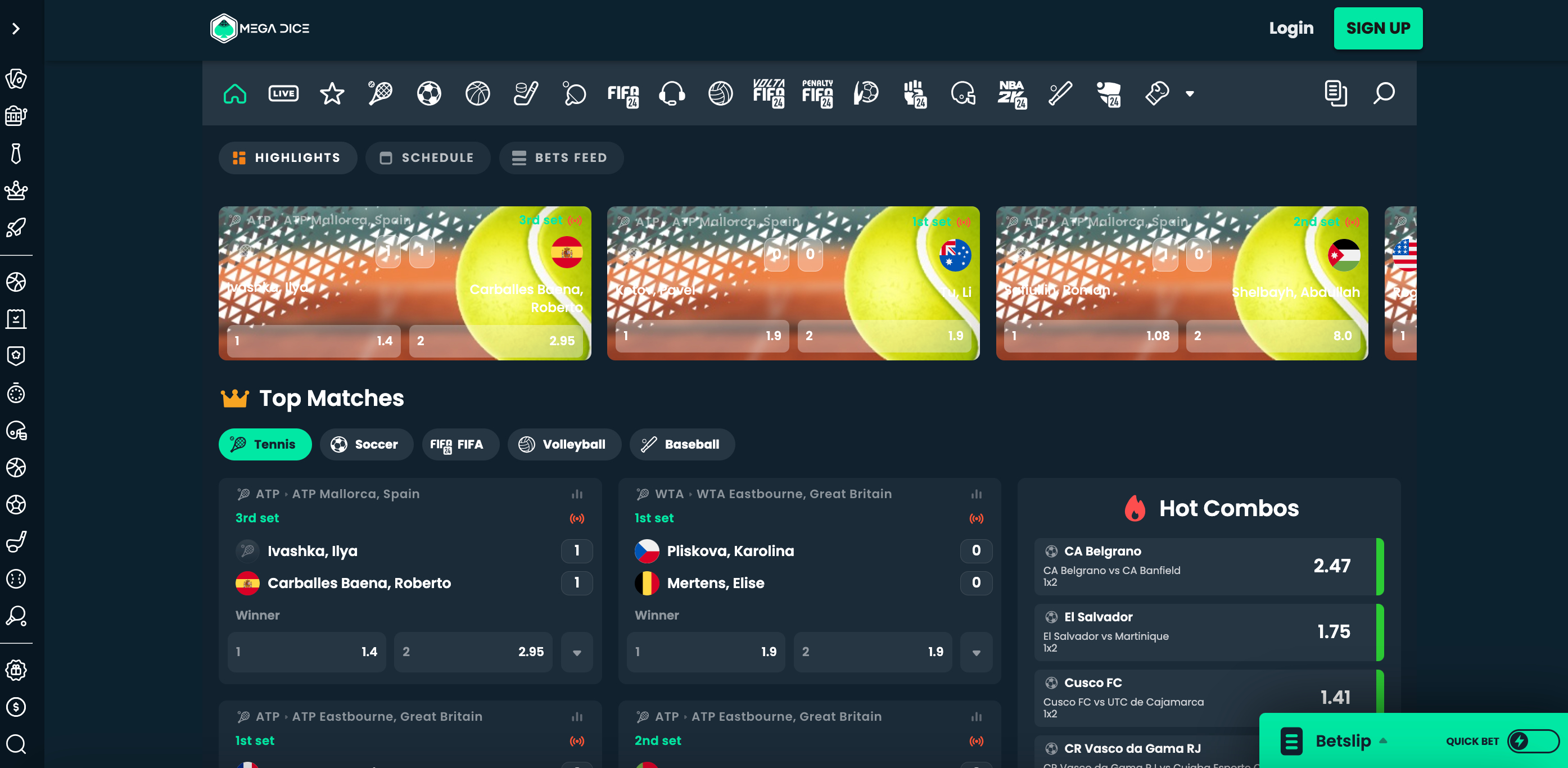The image size is (1568, 768).
Task: Open the gift box icon in sidebar
Action: click(x=16, y=670)
